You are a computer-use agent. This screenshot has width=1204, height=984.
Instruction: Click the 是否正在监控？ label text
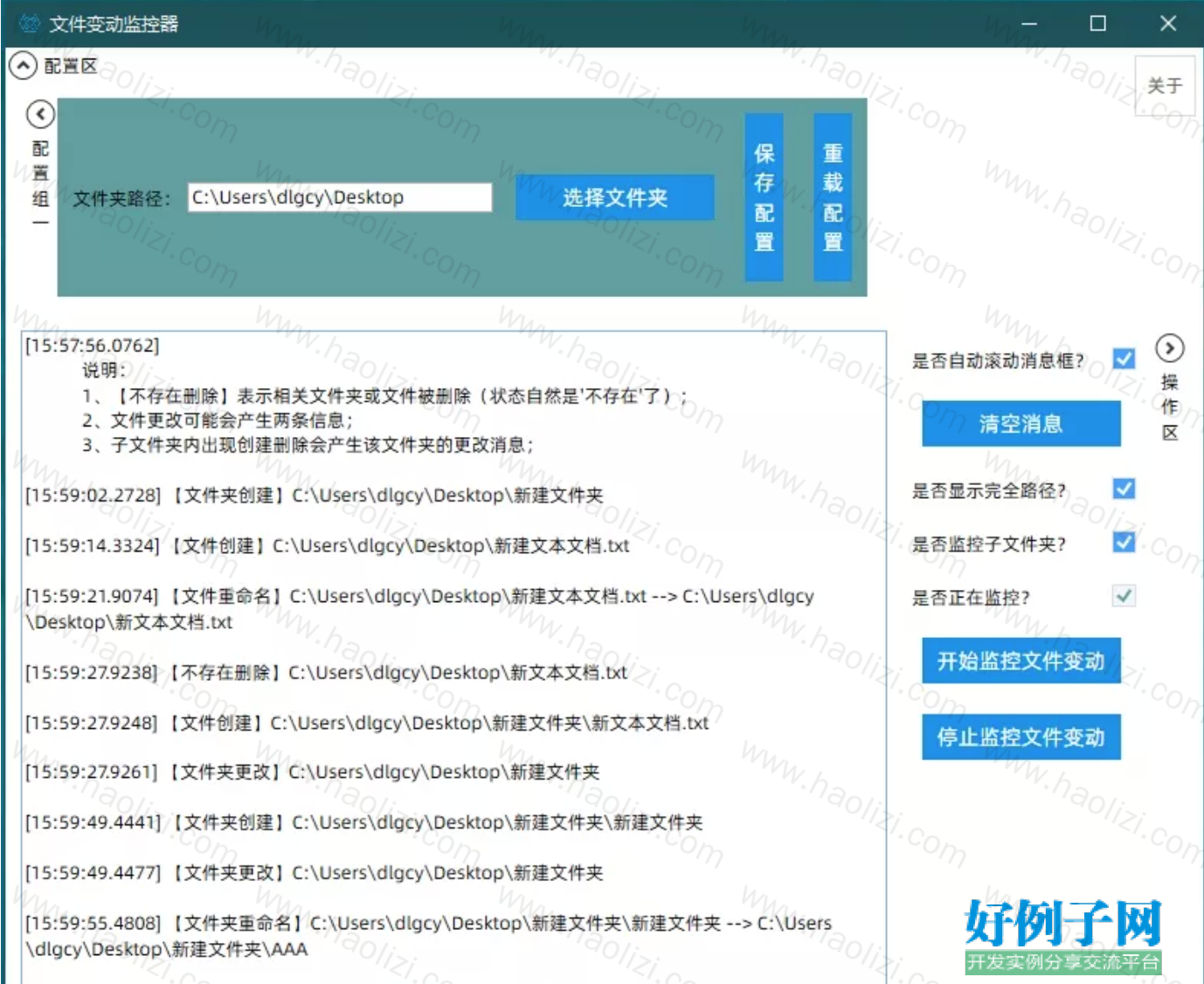(x=972, y=598)
